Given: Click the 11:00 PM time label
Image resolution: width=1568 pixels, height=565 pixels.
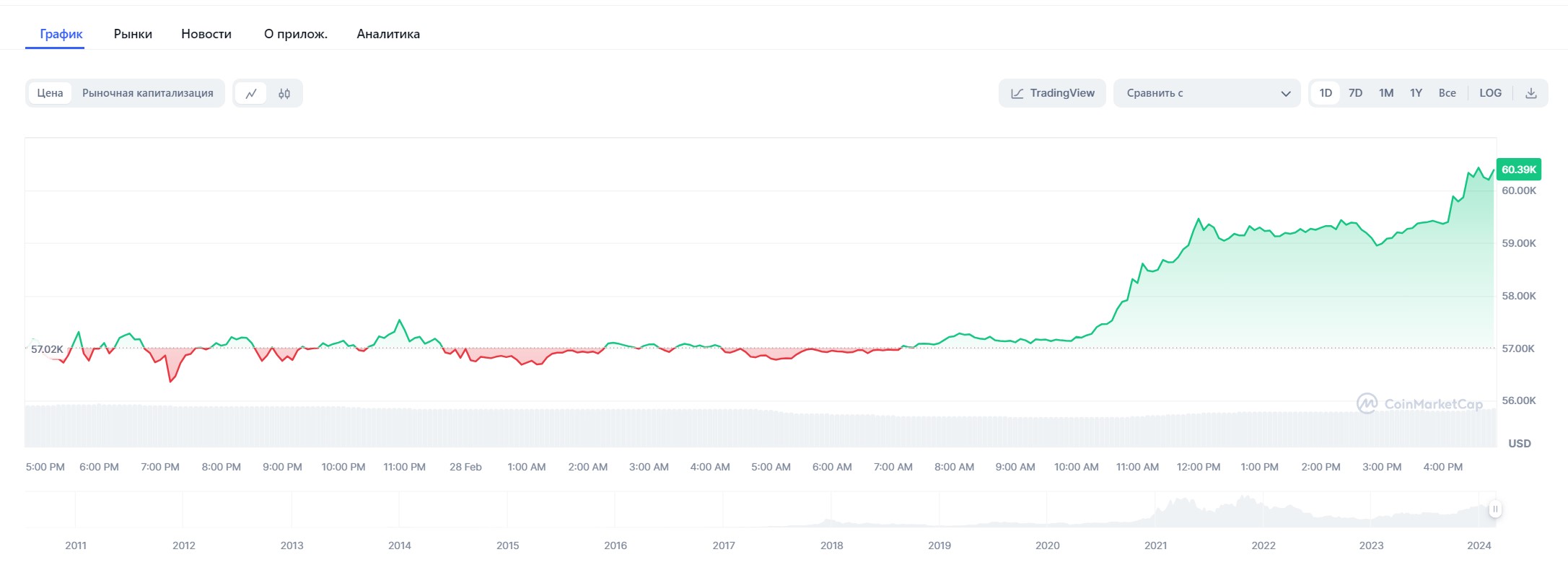Looking at the screenshot, I should point(405,467).
